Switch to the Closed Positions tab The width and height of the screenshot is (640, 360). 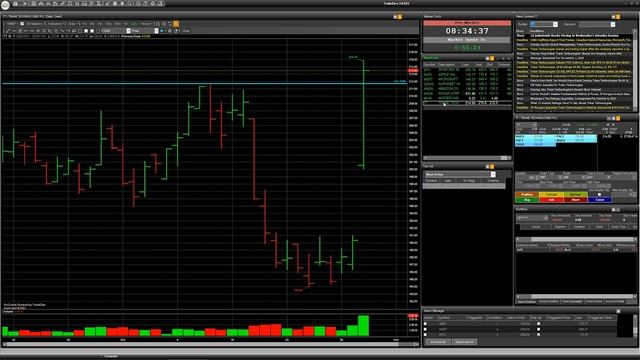[x=549, y=301]
